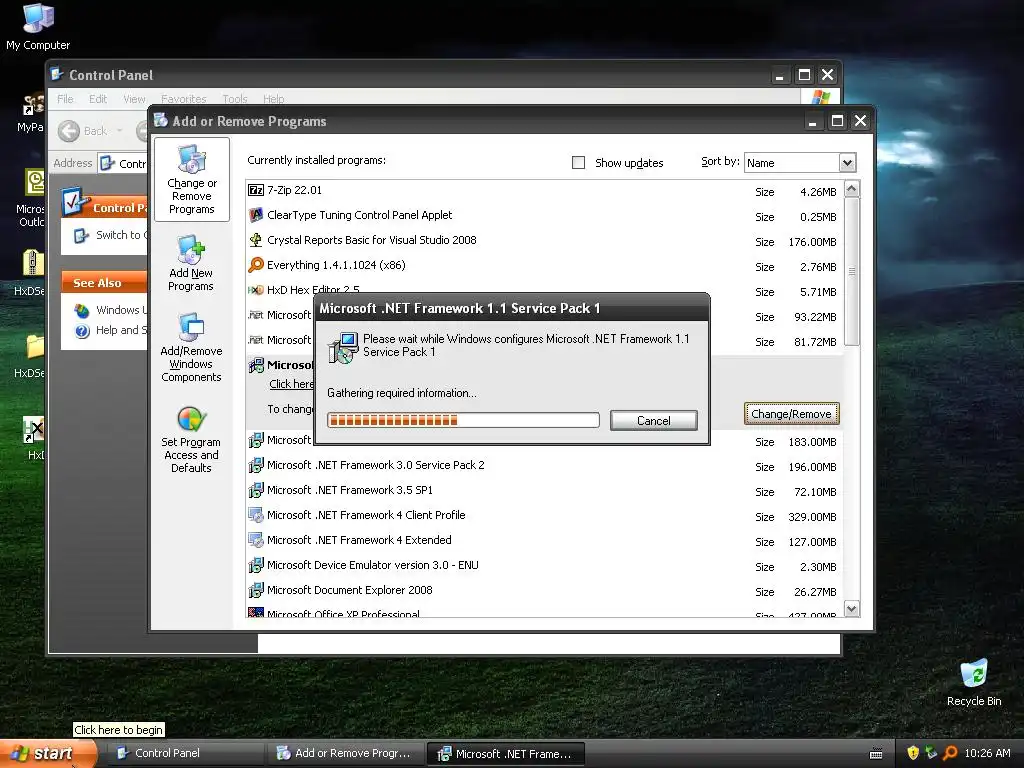Open the Sort by Name dropdown
The image size is (1024, 768).
(x=847, y=163)
